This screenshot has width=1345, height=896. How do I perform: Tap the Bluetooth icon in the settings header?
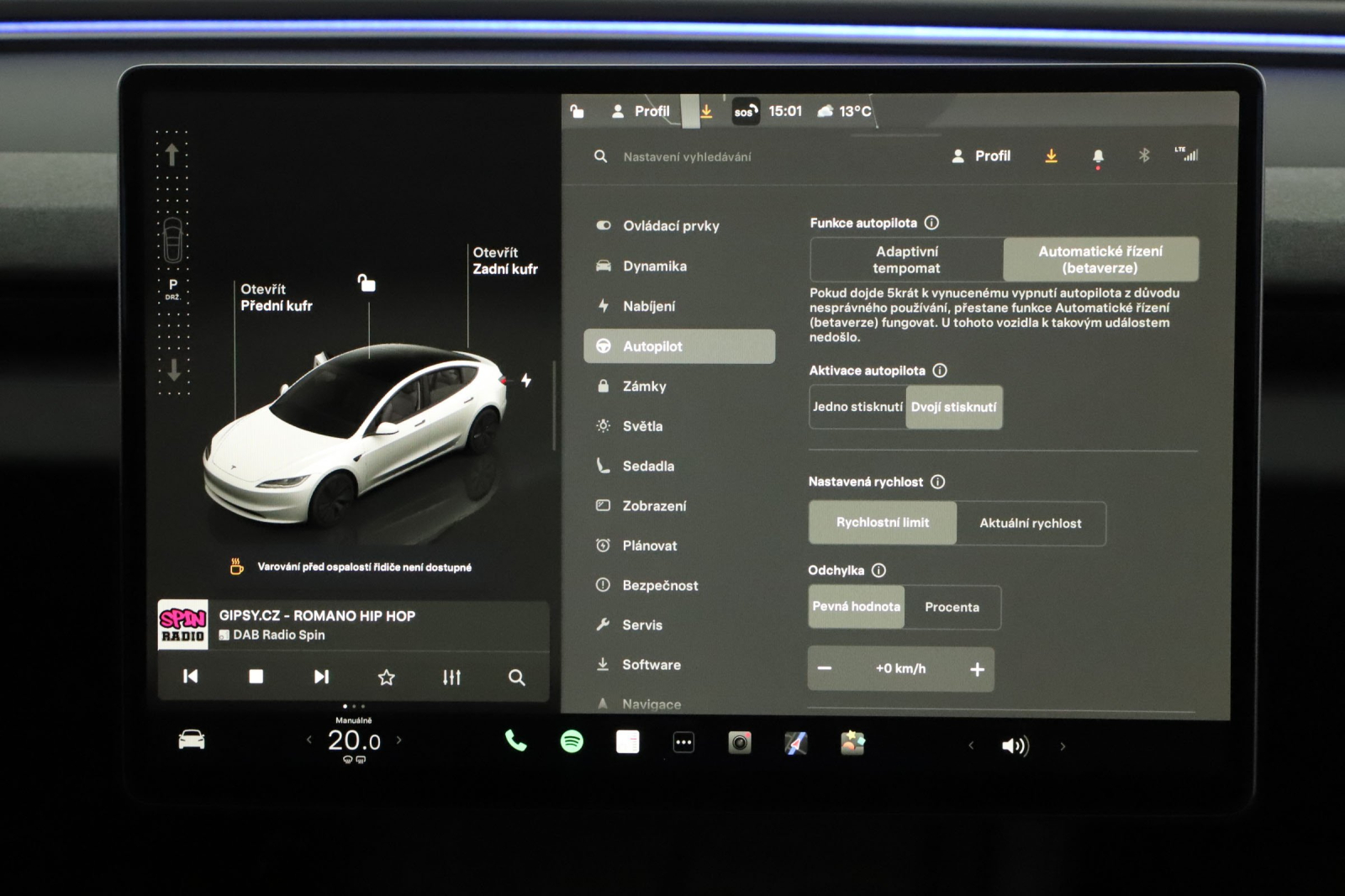click(1143, 155)
